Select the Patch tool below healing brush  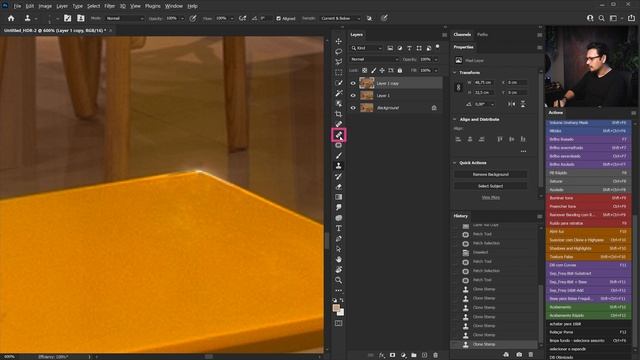[338, 145]
